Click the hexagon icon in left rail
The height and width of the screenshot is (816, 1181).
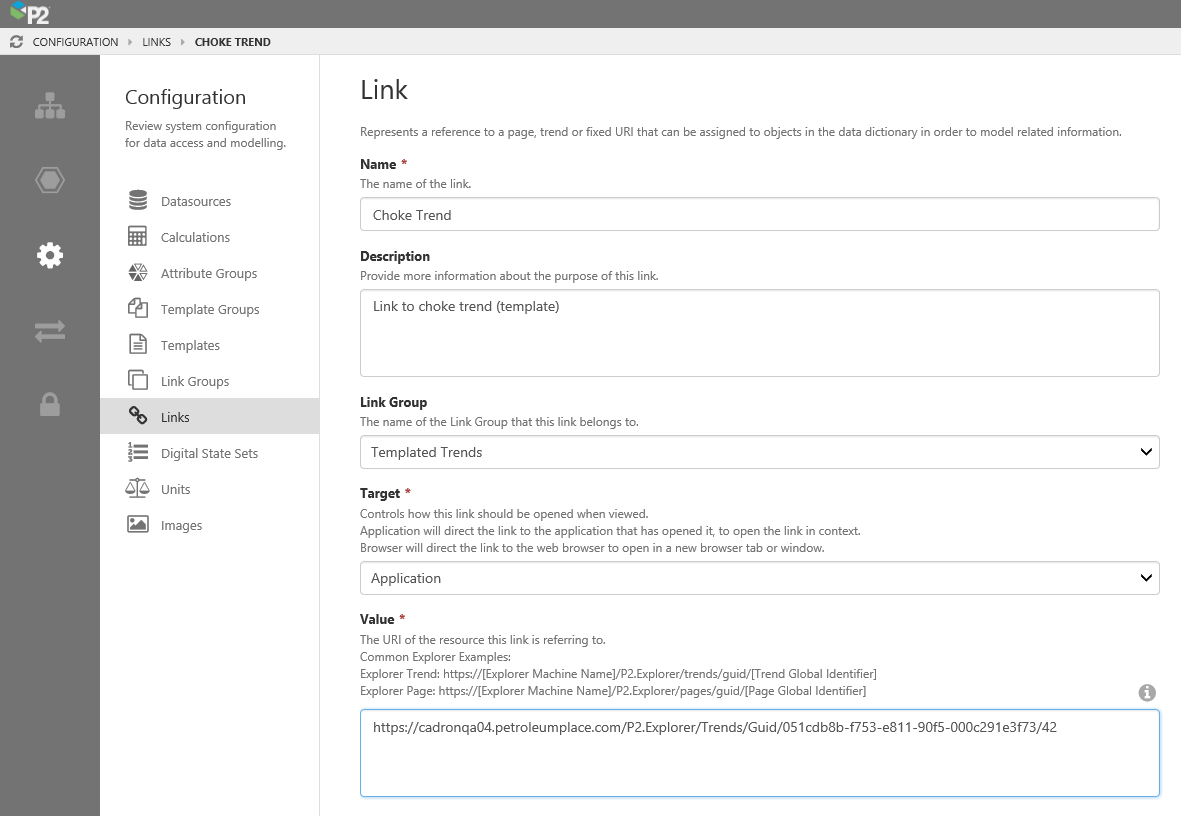click(50, 180)
